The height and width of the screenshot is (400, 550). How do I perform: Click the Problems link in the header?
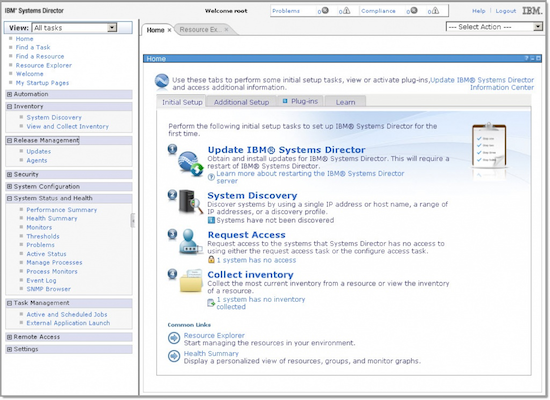(286, 11)
